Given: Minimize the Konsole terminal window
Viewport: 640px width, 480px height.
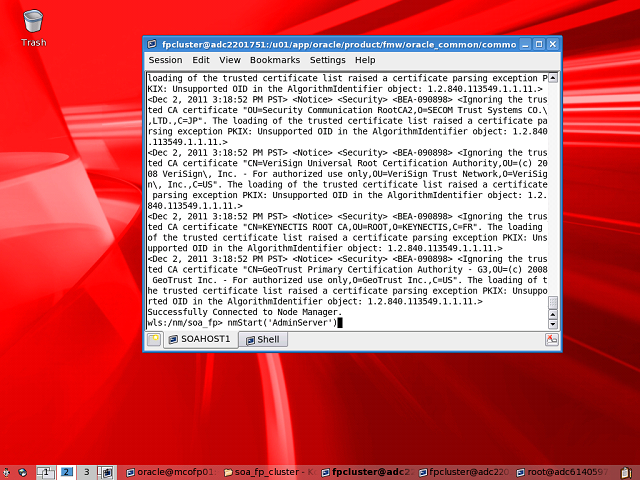Looking at the screenshot, I should tap(524, 45).
